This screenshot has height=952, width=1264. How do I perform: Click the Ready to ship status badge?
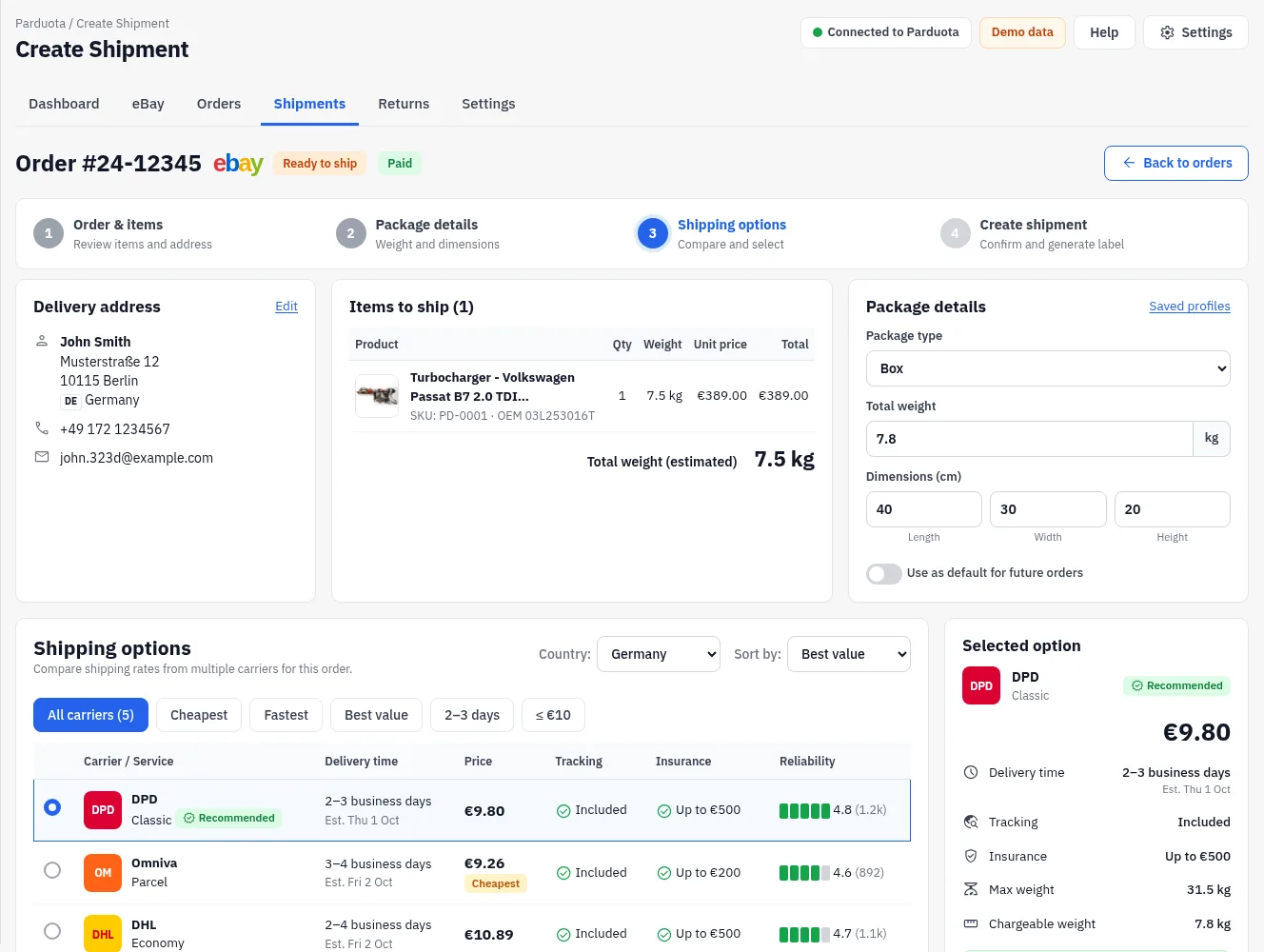click(320, 164)
